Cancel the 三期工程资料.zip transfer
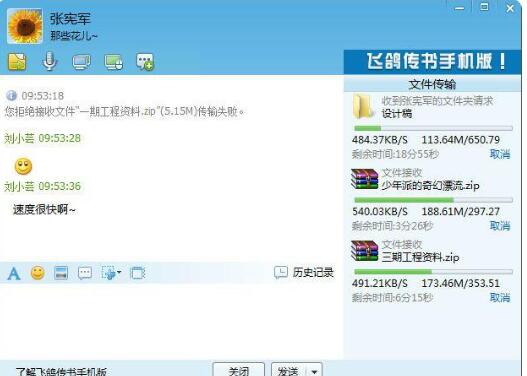Image resolution: width=527 pixels, height=376 pixels. pos(500,297)
